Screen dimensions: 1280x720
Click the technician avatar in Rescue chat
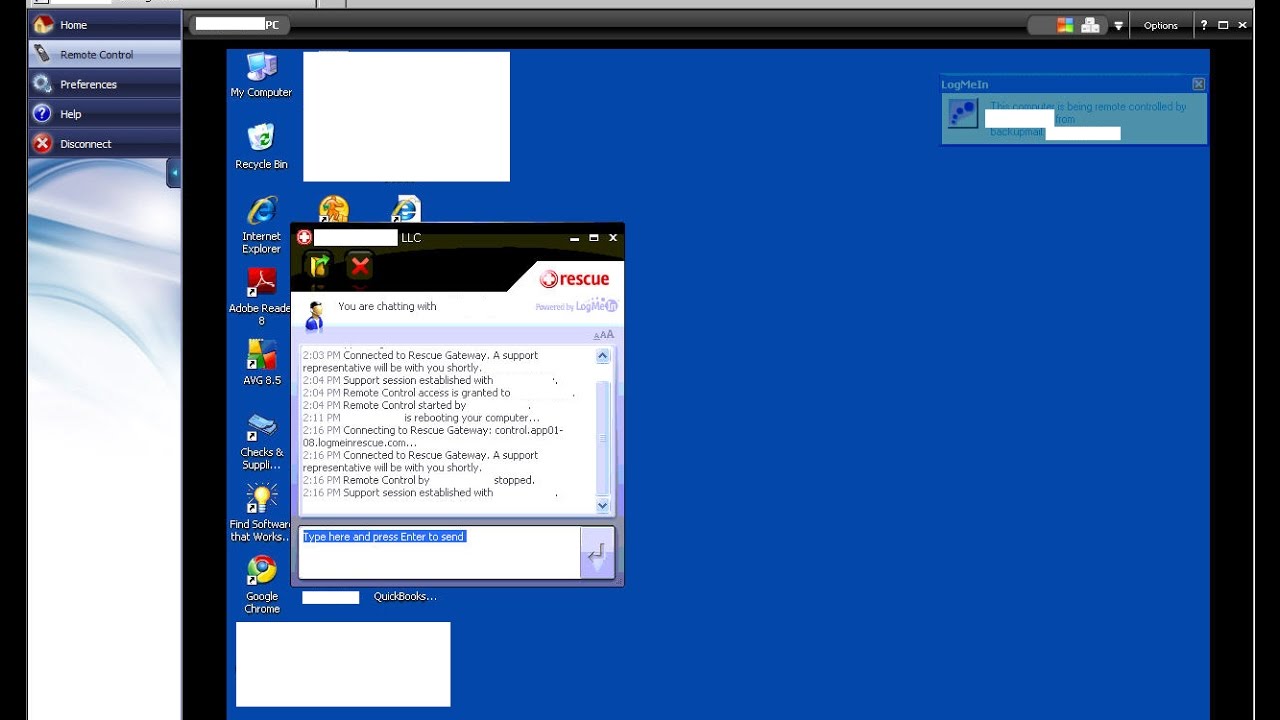(x=315, y=315)
